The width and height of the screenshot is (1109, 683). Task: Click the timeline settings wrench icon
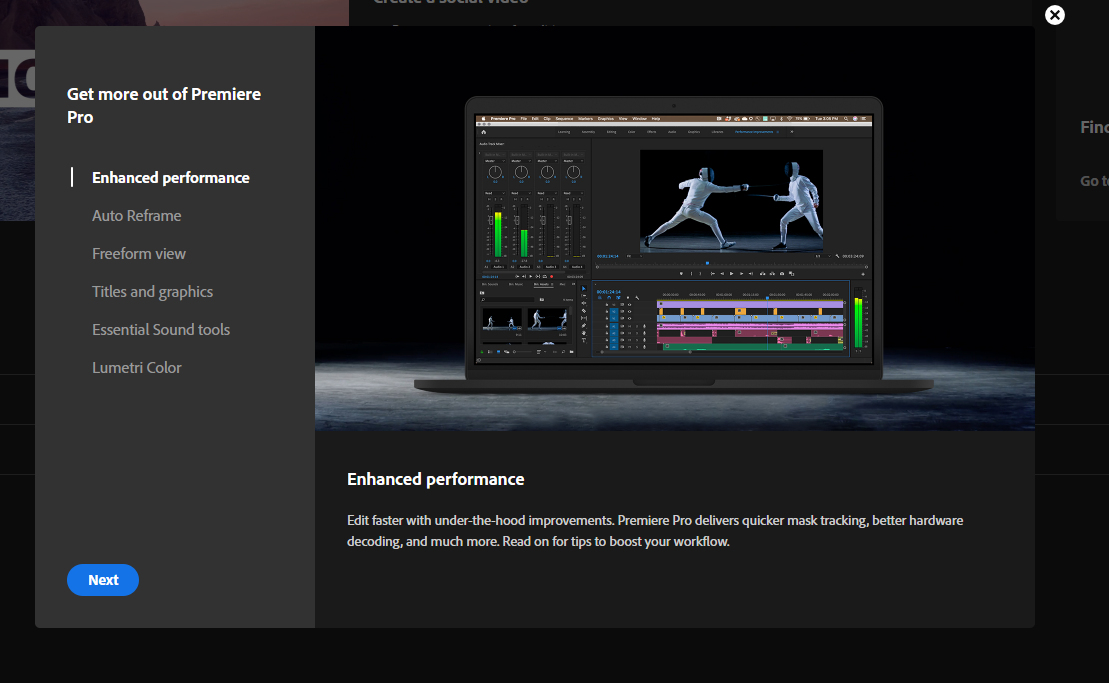tap(635, 297)
